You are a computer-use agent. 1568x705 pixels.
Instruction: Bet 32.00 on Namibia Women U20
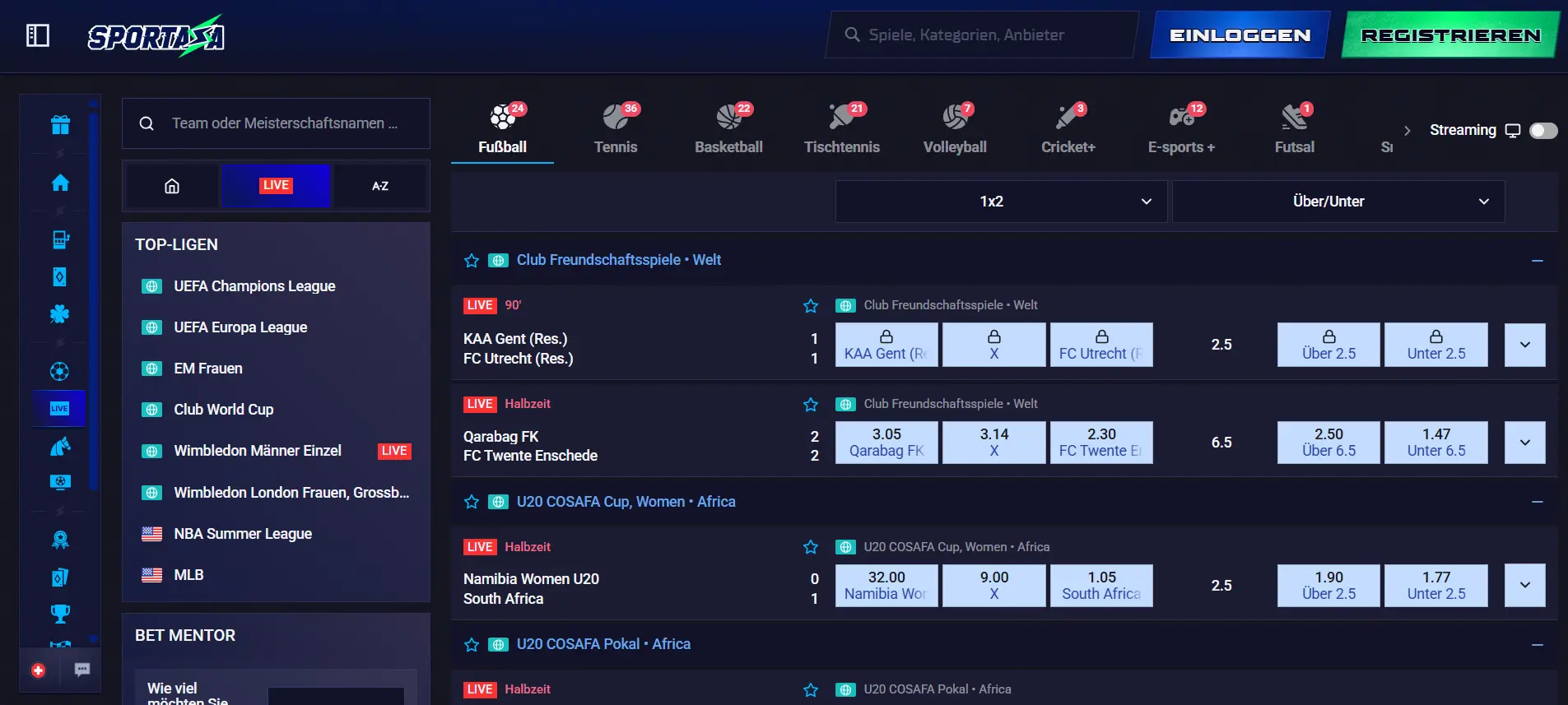(886, 585)
